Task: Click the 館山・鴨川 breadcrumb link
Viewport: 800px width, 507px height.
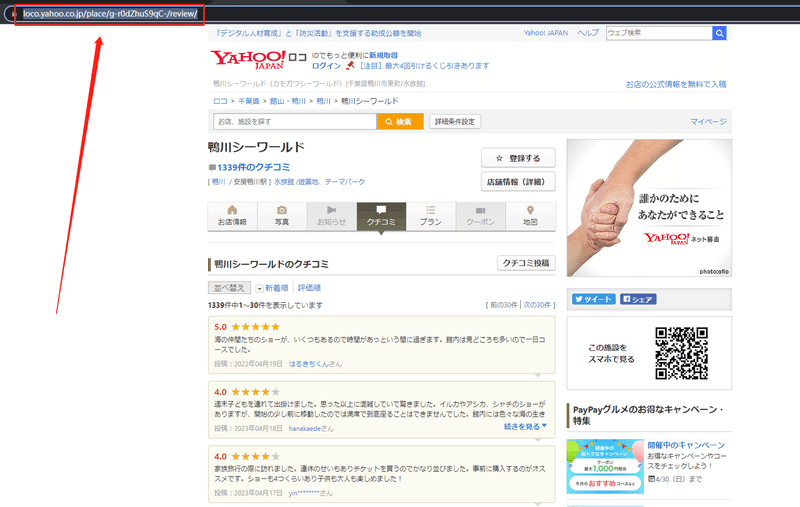Action: click(x=288, y=101)
